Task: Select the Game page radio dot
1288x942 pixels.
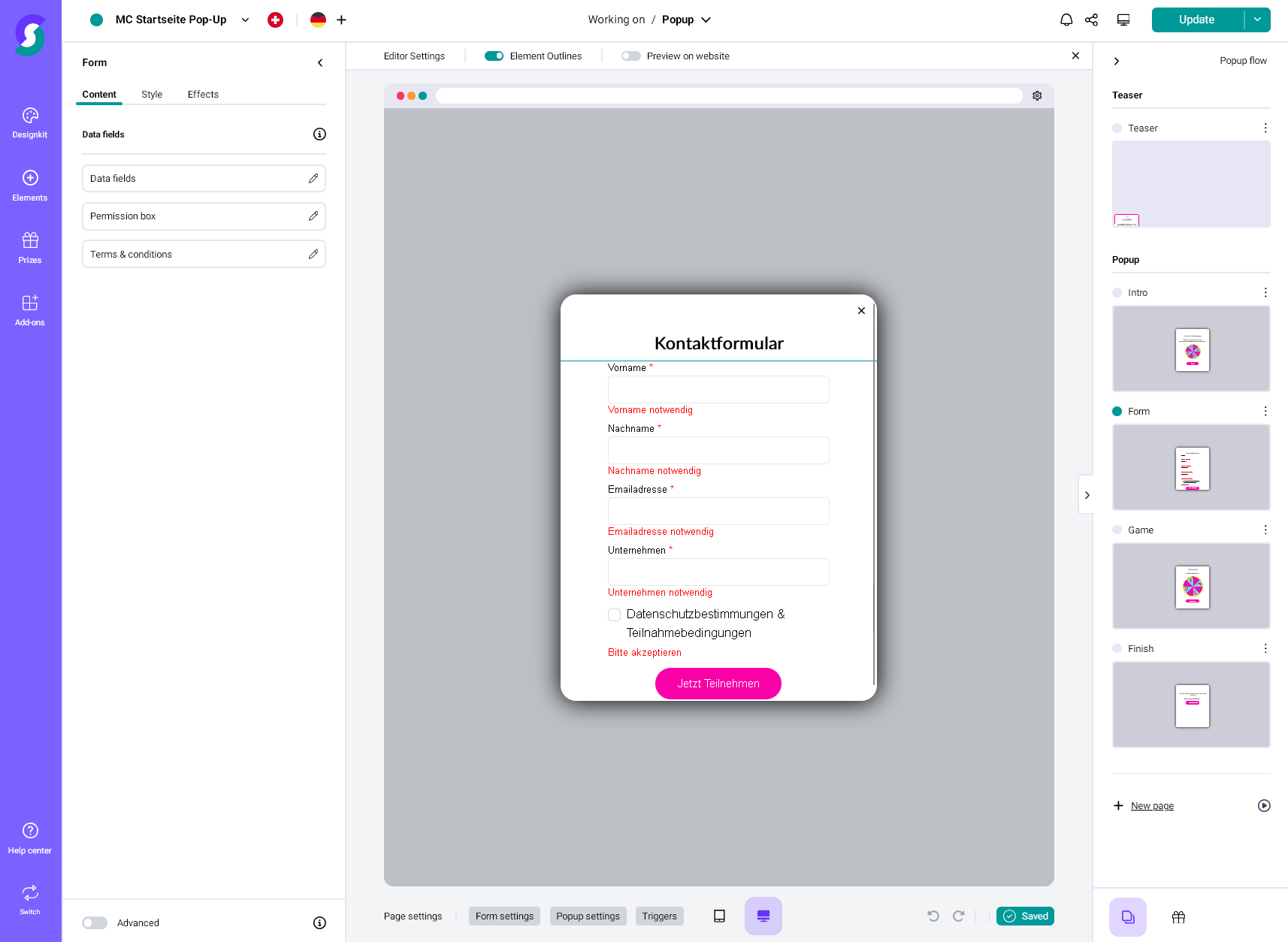Action: pyautogui.click(x=1117, y=530)
